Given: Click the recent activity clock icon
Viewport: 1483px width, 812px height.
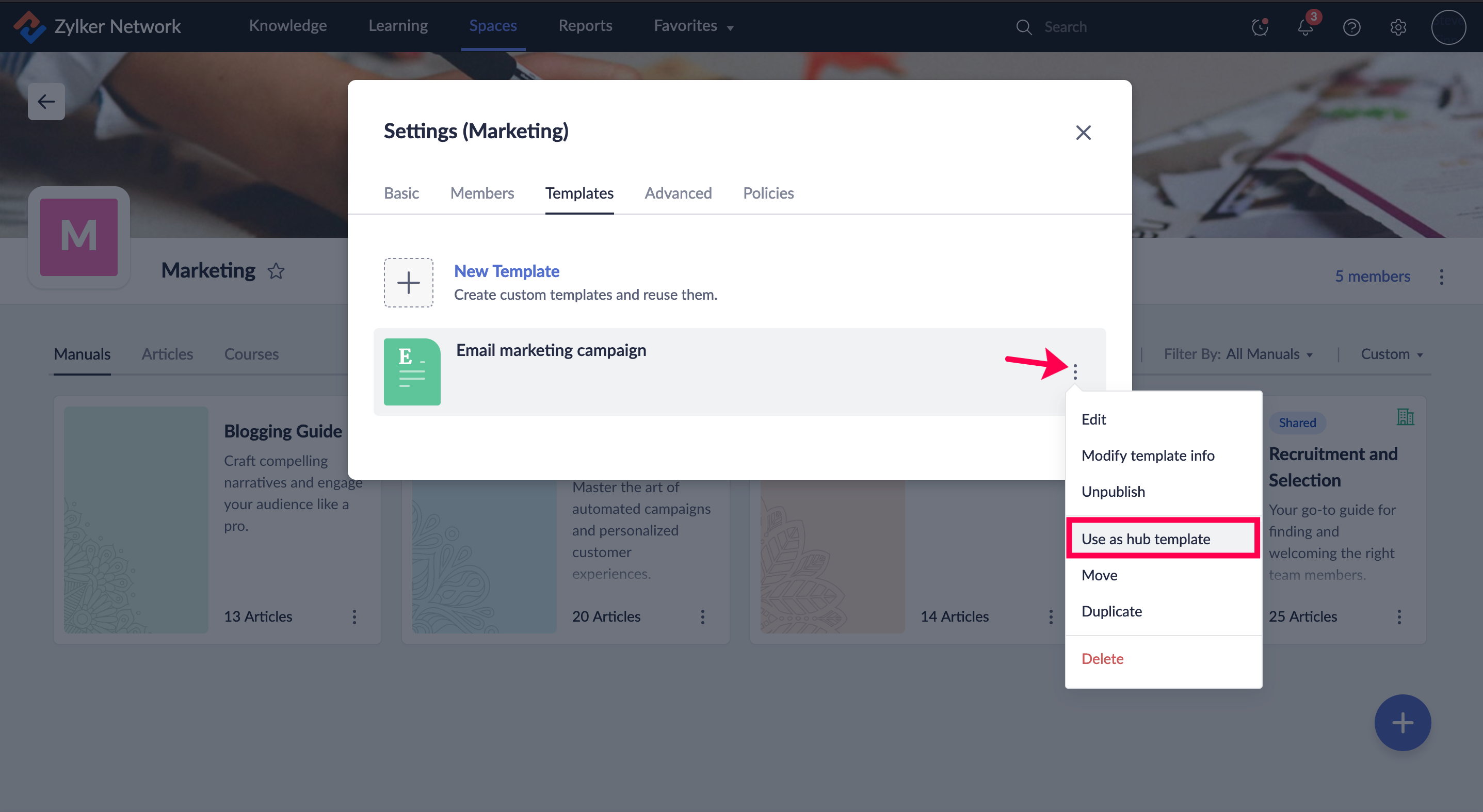Looking at the screenshot, I should [x=1260, y=27].
